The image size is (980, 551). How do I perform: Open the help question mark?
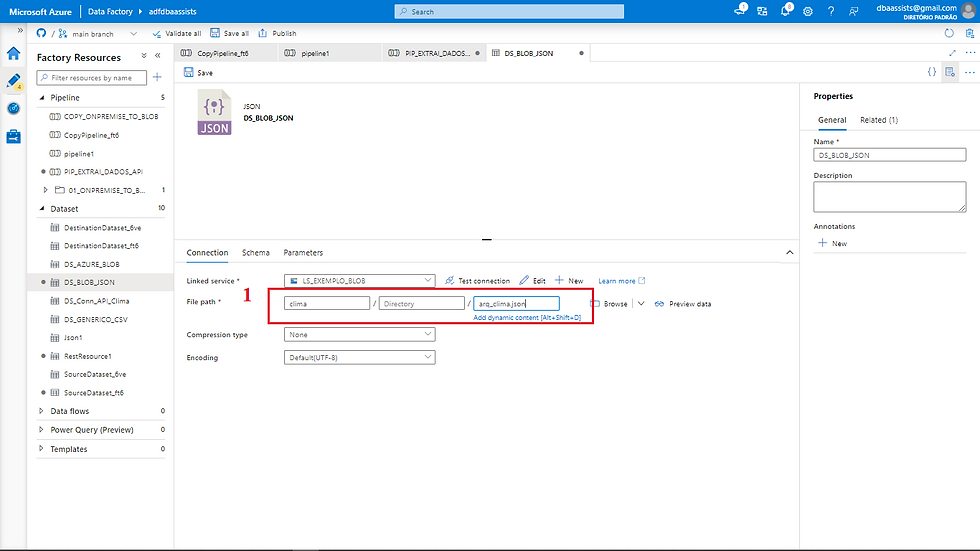click(831, 11)
